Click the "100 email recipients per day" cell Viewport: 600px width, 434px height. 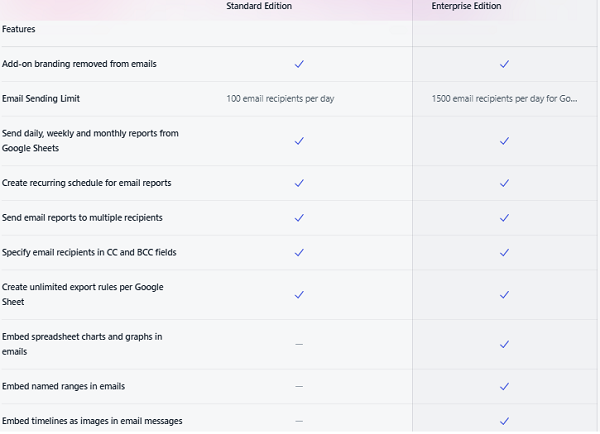[x=280, y=99]
